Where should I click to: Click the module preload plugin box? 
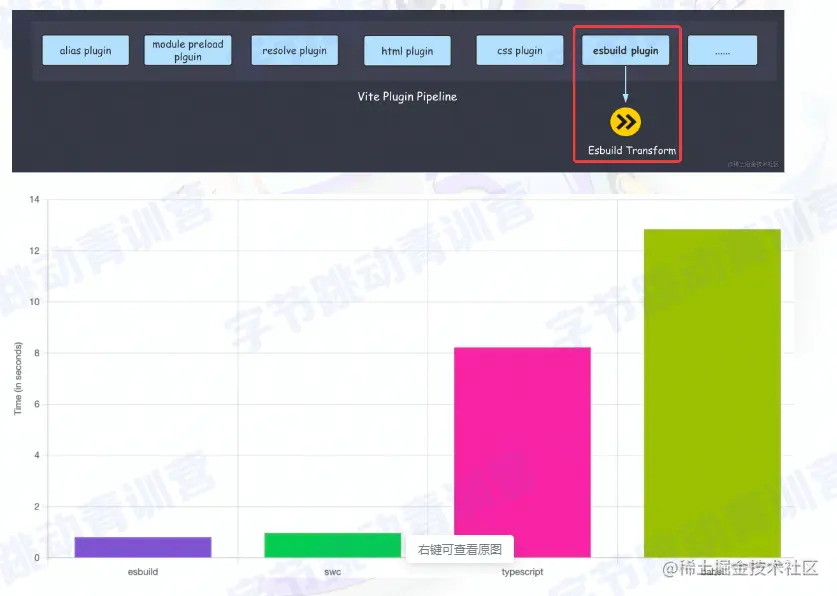pyautogui.click(x=188, y=51)
